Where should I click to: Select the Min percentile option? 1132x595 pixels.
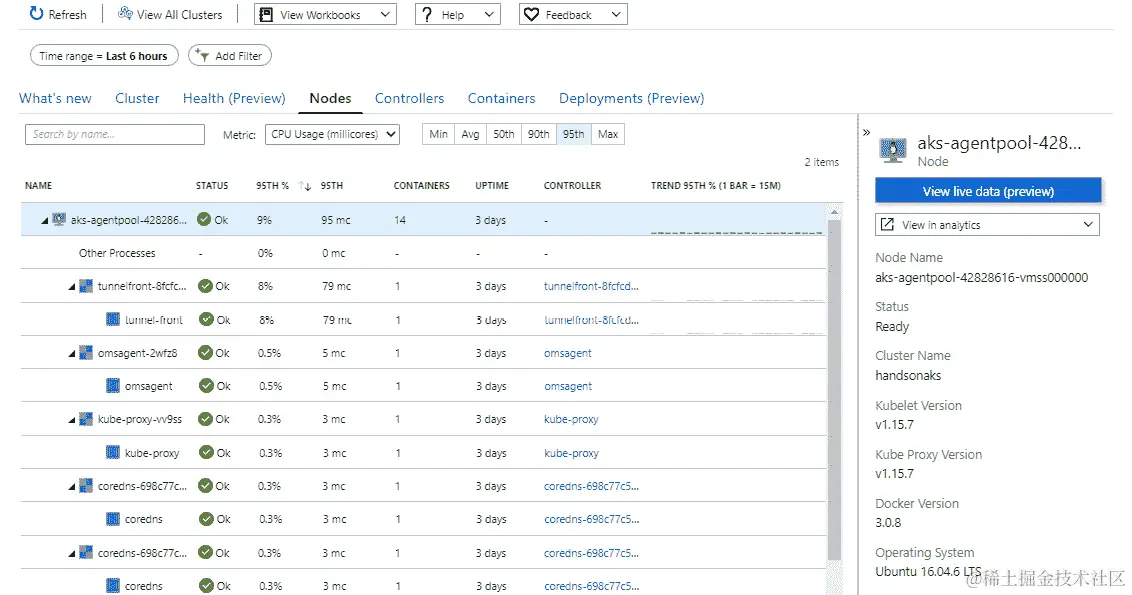(438, 134)
